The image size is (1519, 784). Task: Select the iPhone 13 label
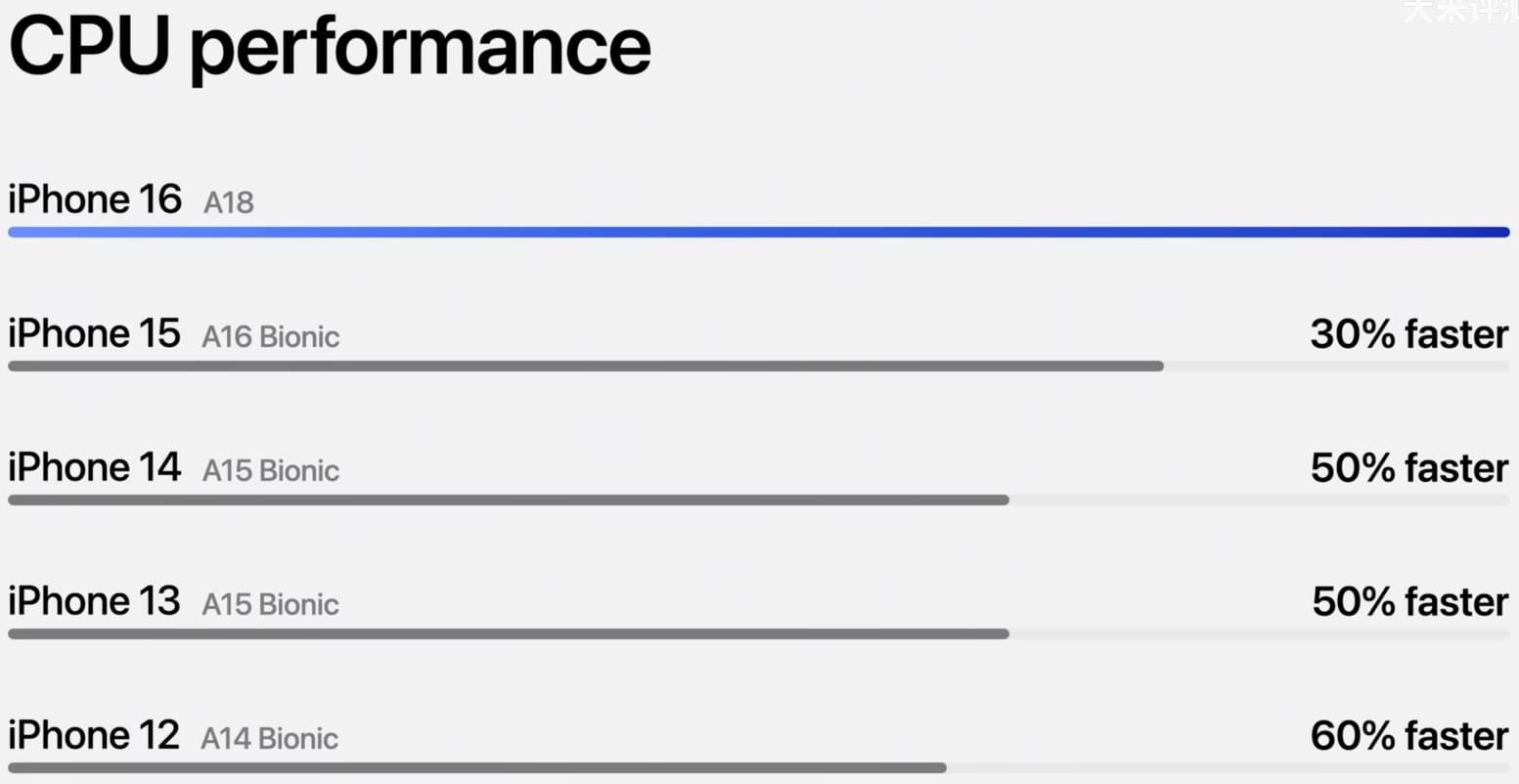[94, 601]
